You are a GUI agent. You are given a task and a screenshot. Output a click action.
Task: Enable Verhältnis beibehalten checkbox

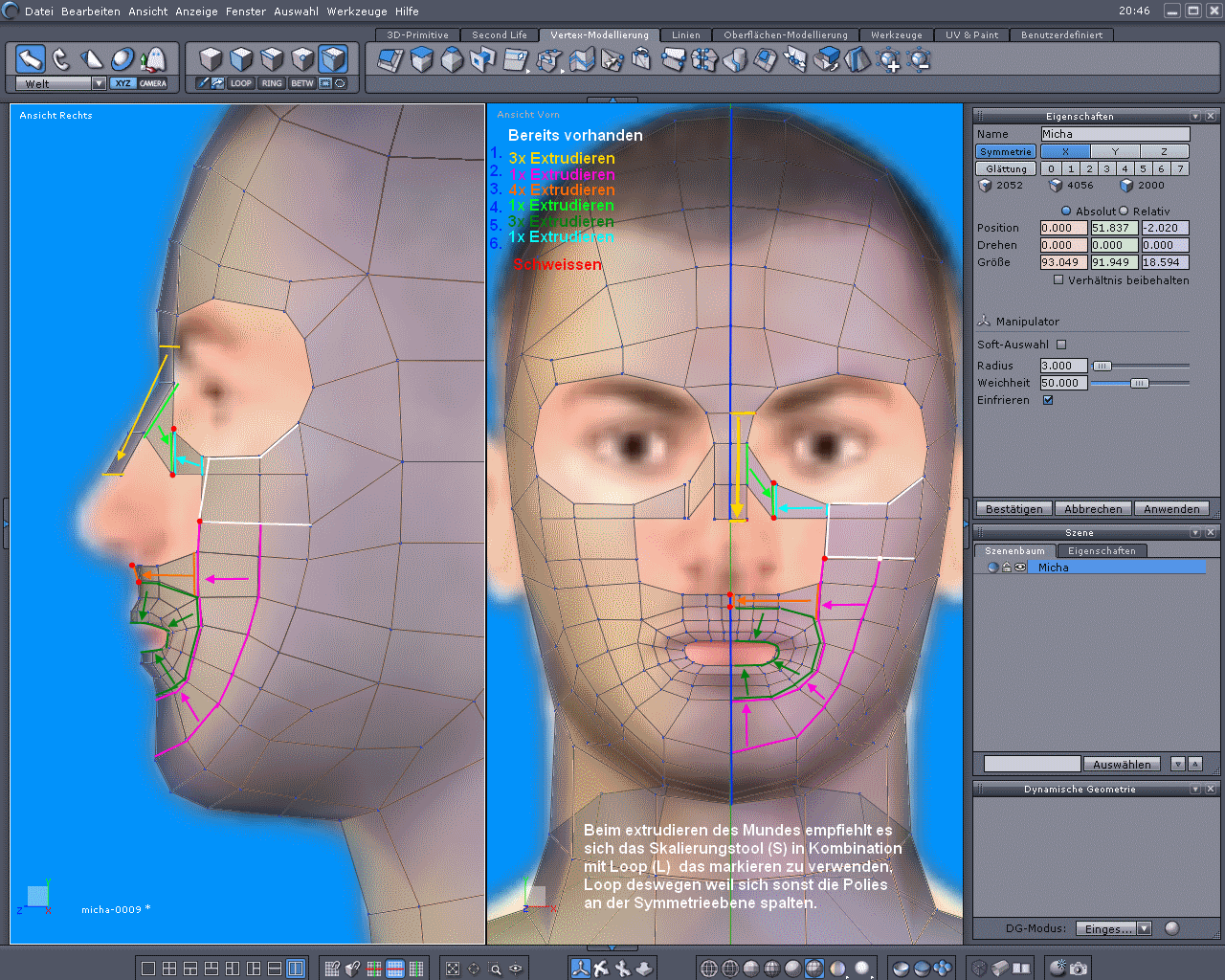tap(1058, 280)
